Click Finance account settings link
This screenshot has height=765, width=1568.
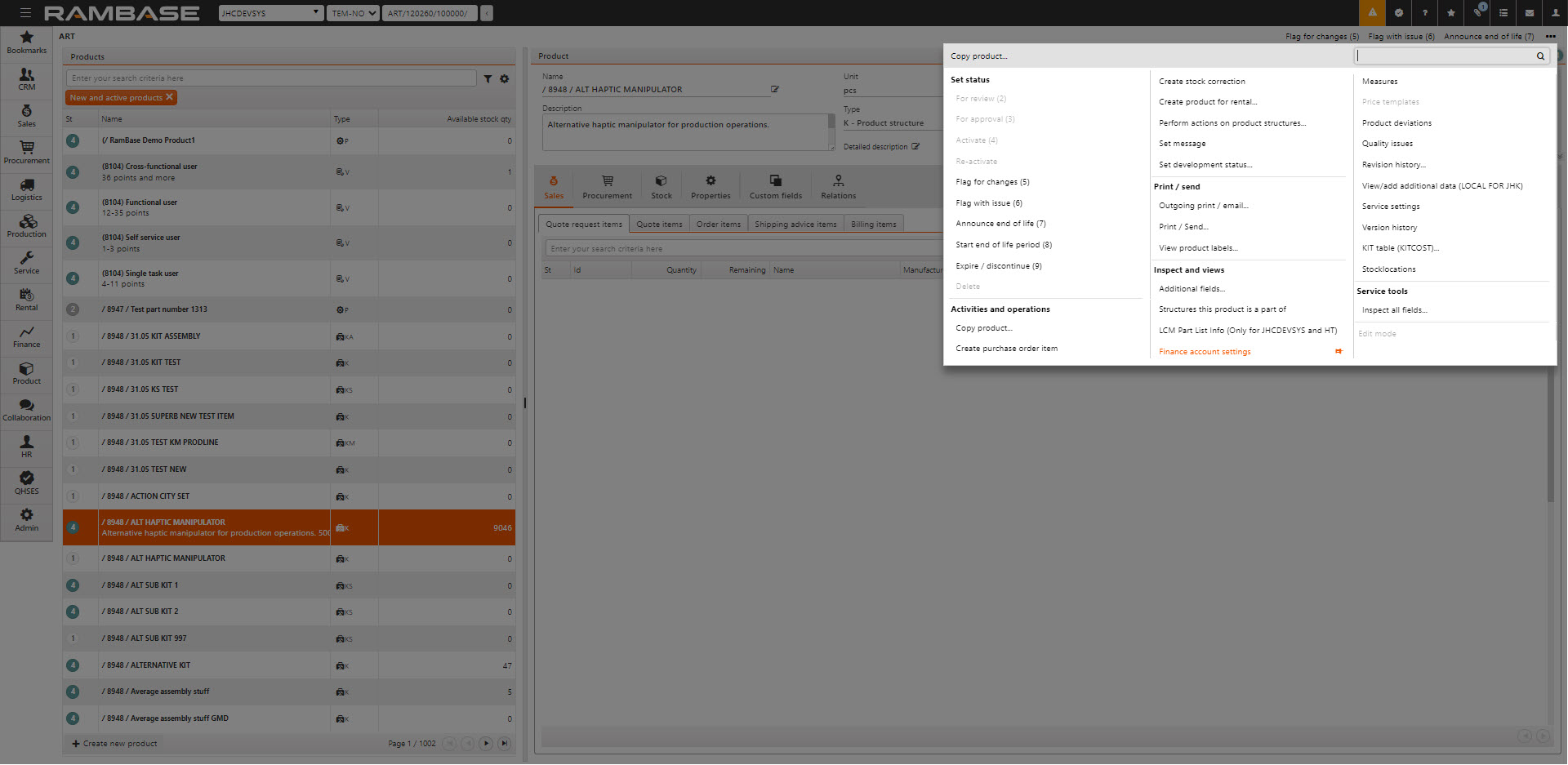pyautogui.click(x=1205, y=352)
